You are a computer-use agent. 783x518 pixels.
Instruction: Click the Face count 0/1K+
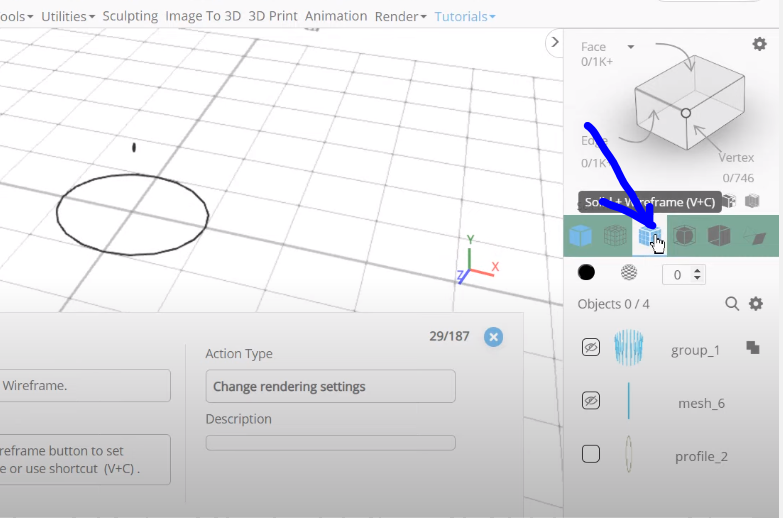597,62
